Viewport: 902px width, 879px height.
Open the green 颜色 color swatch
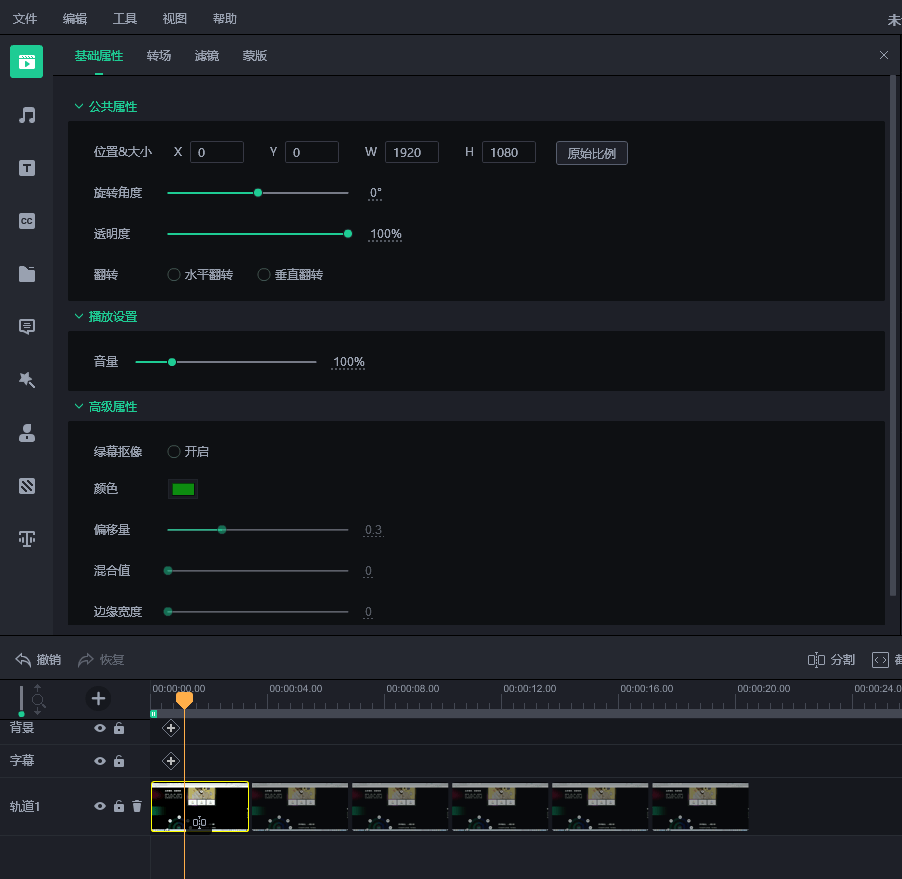tap(182, 489)
